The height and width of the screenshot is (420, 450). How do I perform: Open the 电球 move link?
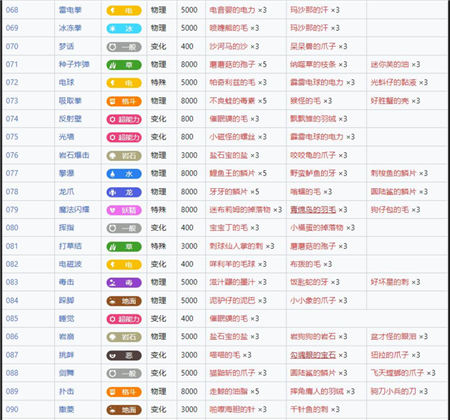coord(66,82)
